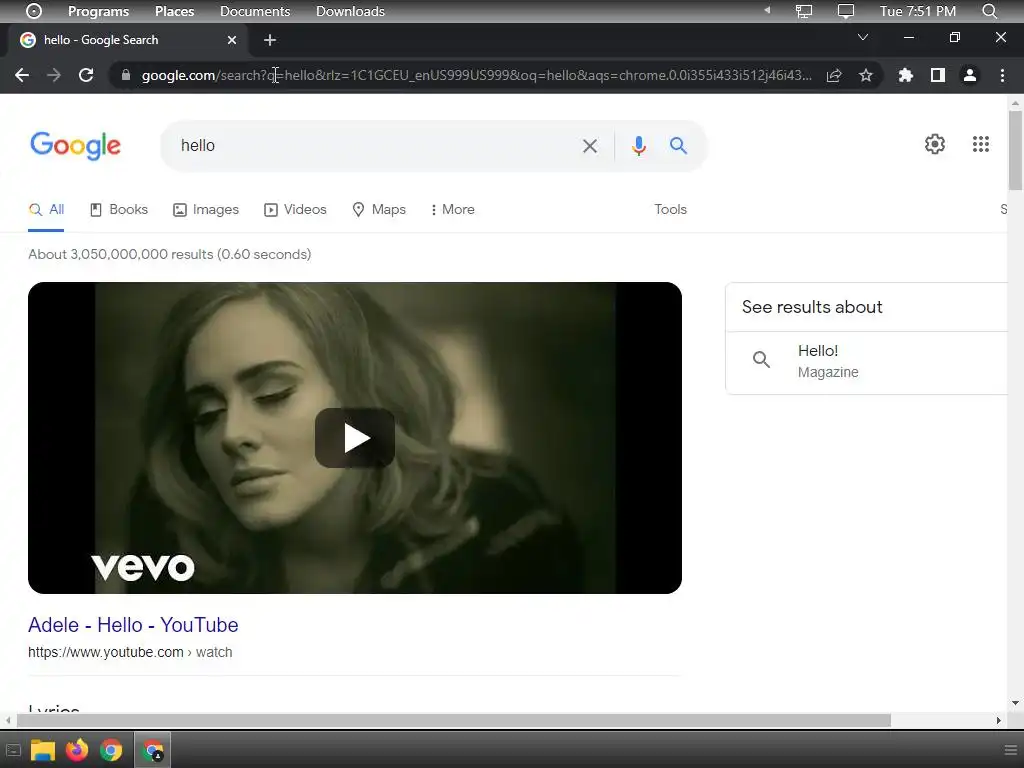Open the Chrome profile avatar
Screen dimensions: 1024x768
point(970,75)
